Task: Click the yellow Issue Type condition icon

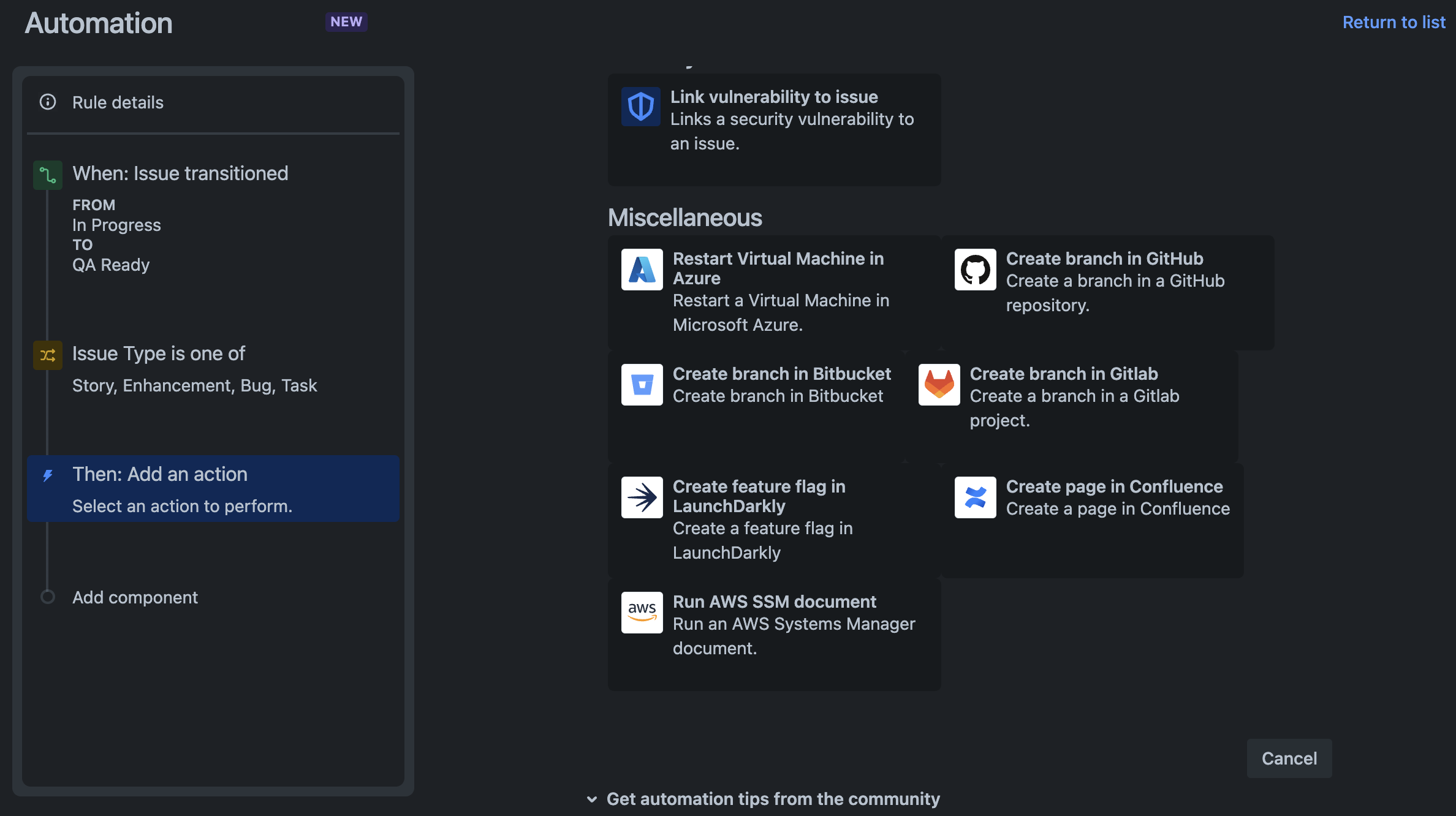Action: coord(48,355)
